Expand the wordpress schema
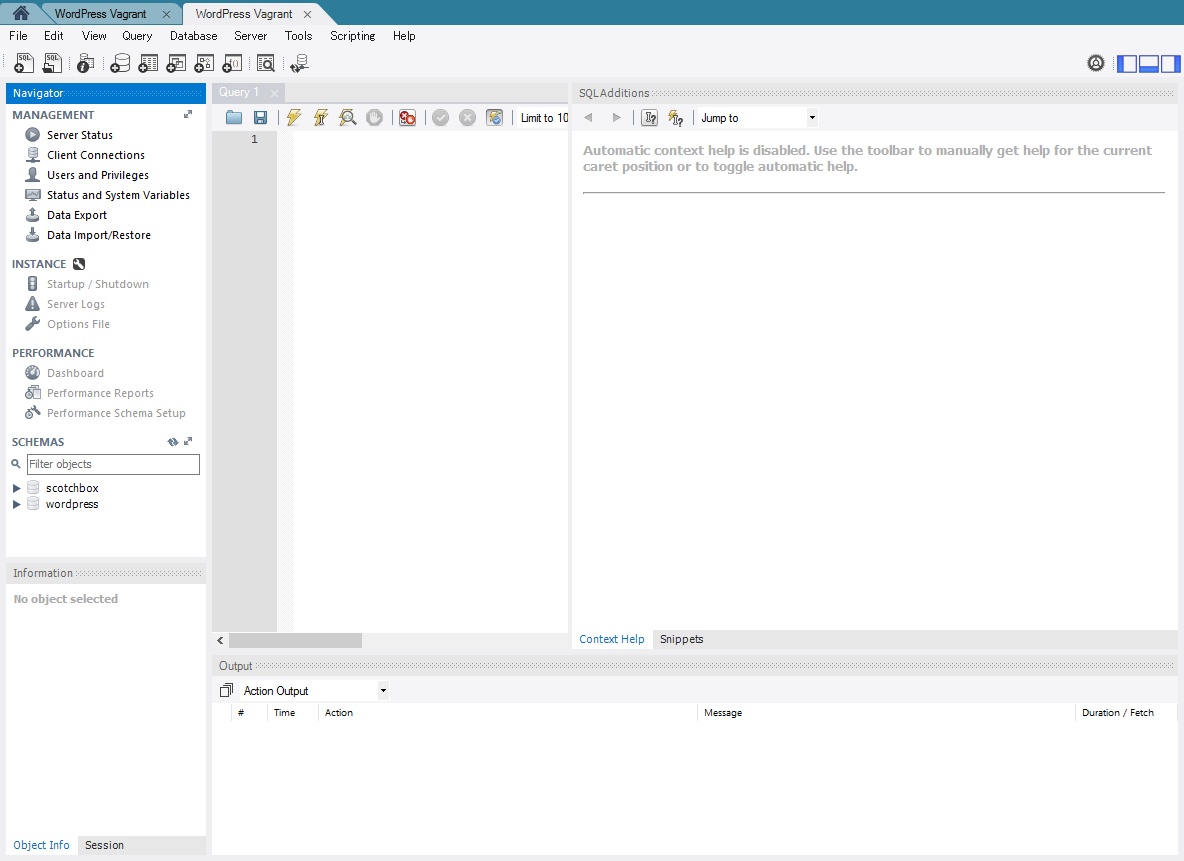This screenshot has width=1184, height=861. [17, 505]
